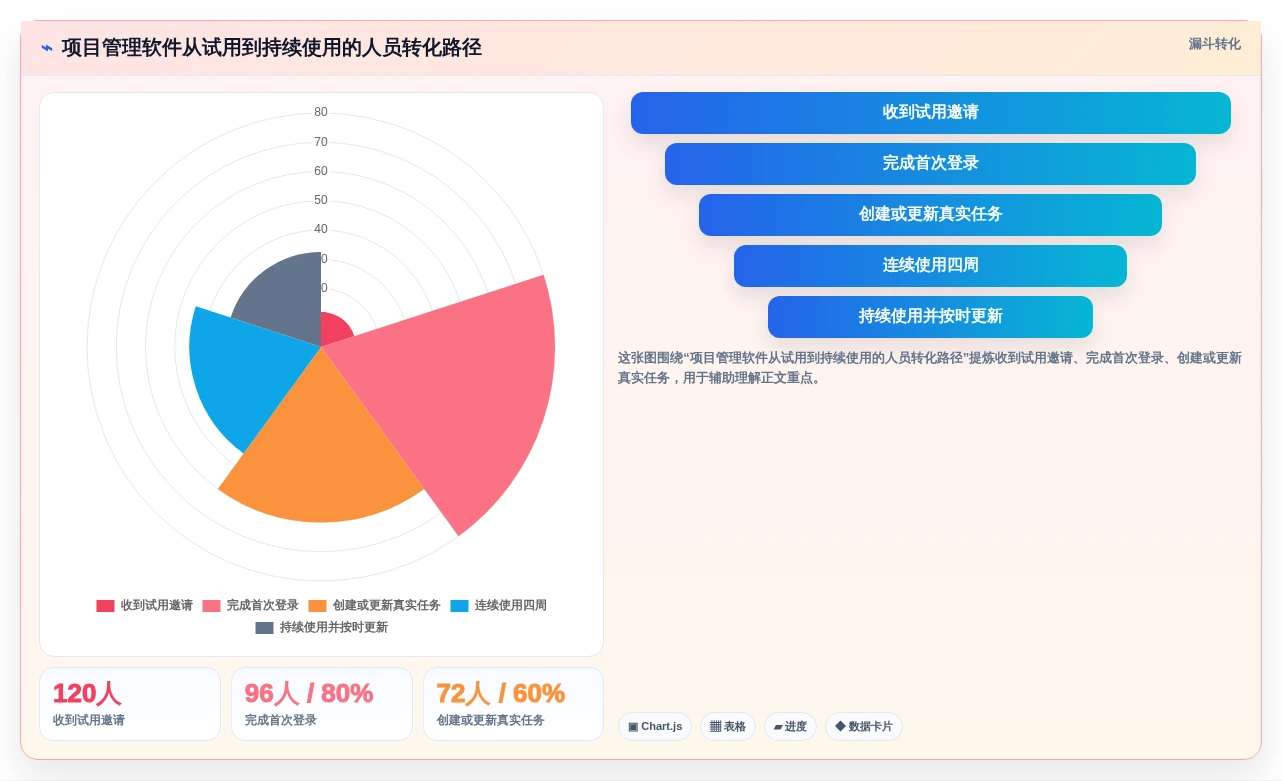Image resolution: width=1282 pixels, height=781 pixels.
Task: Click the description paragraph under the funnel
Action: pos(930,368)
